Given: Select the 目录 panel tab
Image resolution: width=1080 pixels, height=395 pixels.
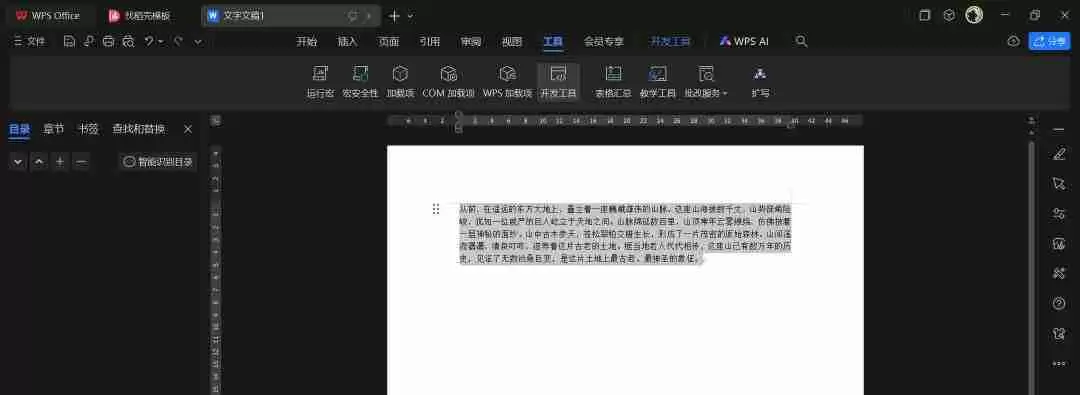Looking at the screenshot, I should 19,129.
